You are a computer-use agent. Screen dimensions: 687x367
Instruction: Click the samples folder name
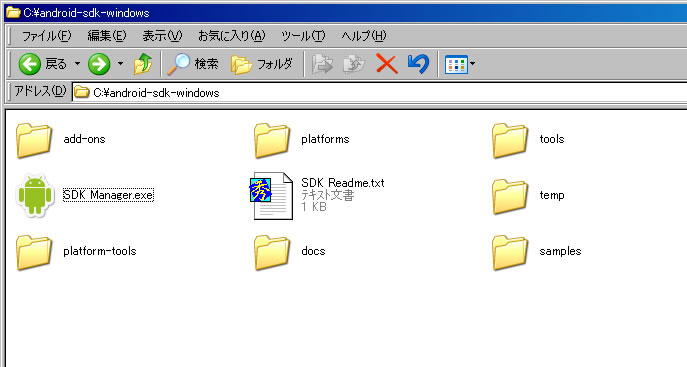[560, 251]
